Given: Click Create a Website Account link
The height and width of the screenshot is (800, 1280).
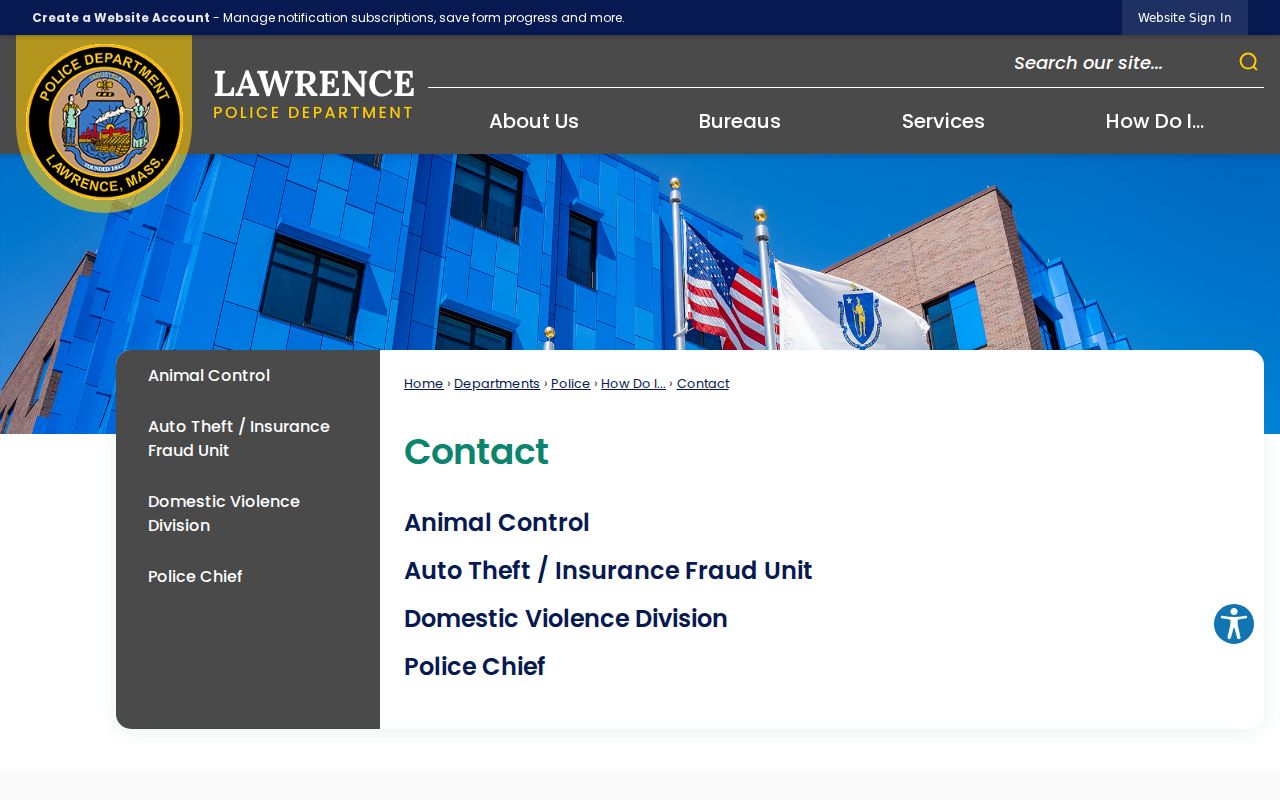Looking at the screenshot, I should [121, 17].
